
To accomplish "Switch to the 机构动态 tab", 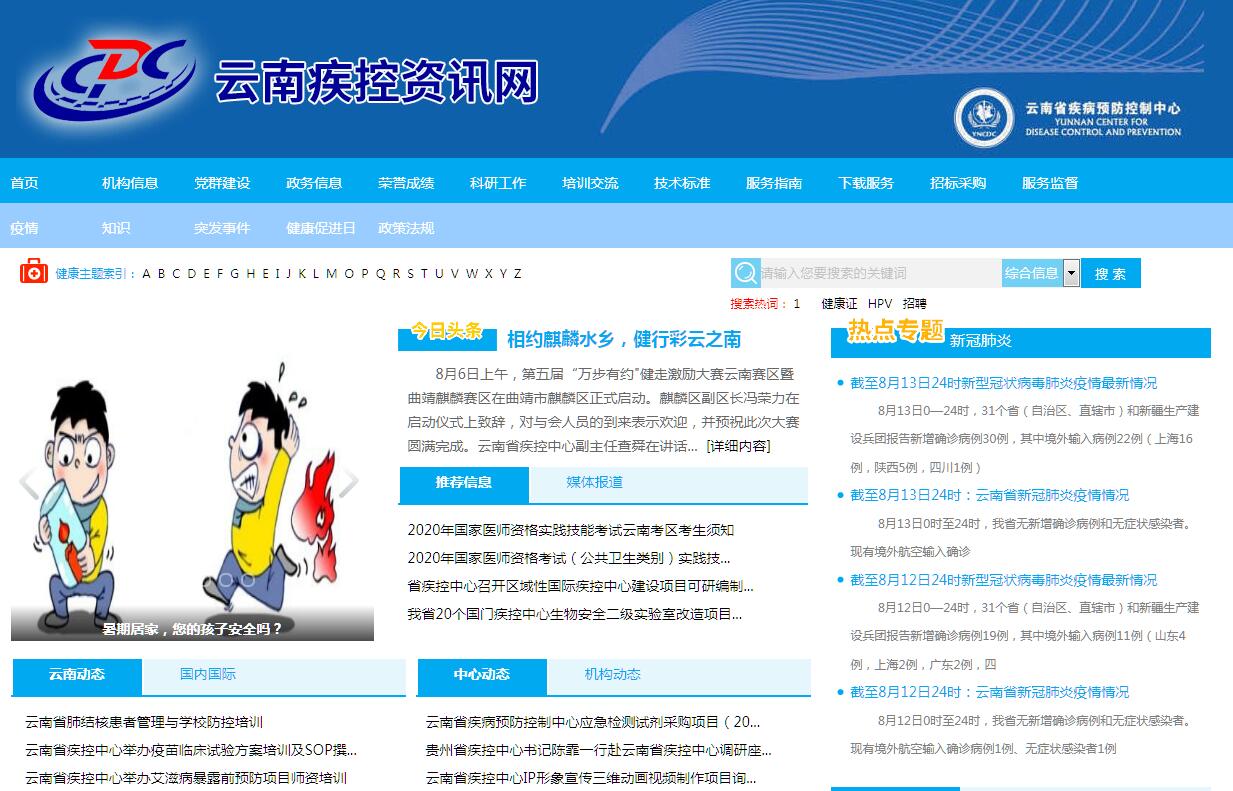I will click(613, 675).
